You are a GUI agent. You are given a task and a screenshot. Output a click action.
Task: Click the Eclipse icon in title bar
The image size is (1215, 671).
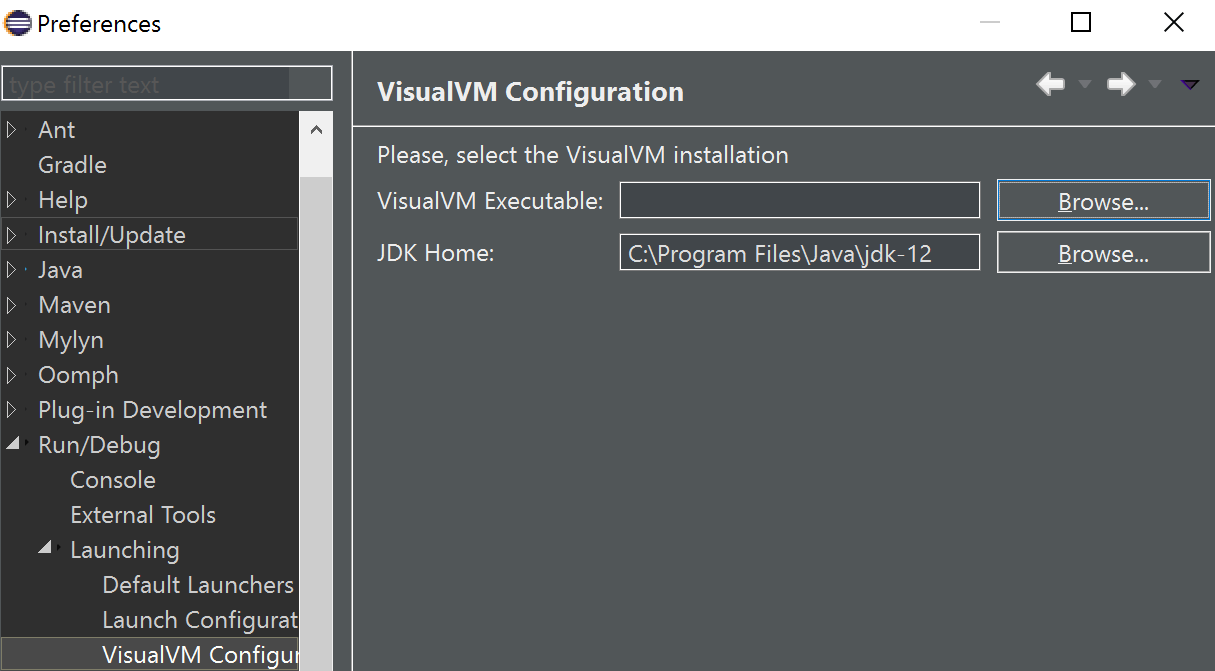(x=17, y=22)
